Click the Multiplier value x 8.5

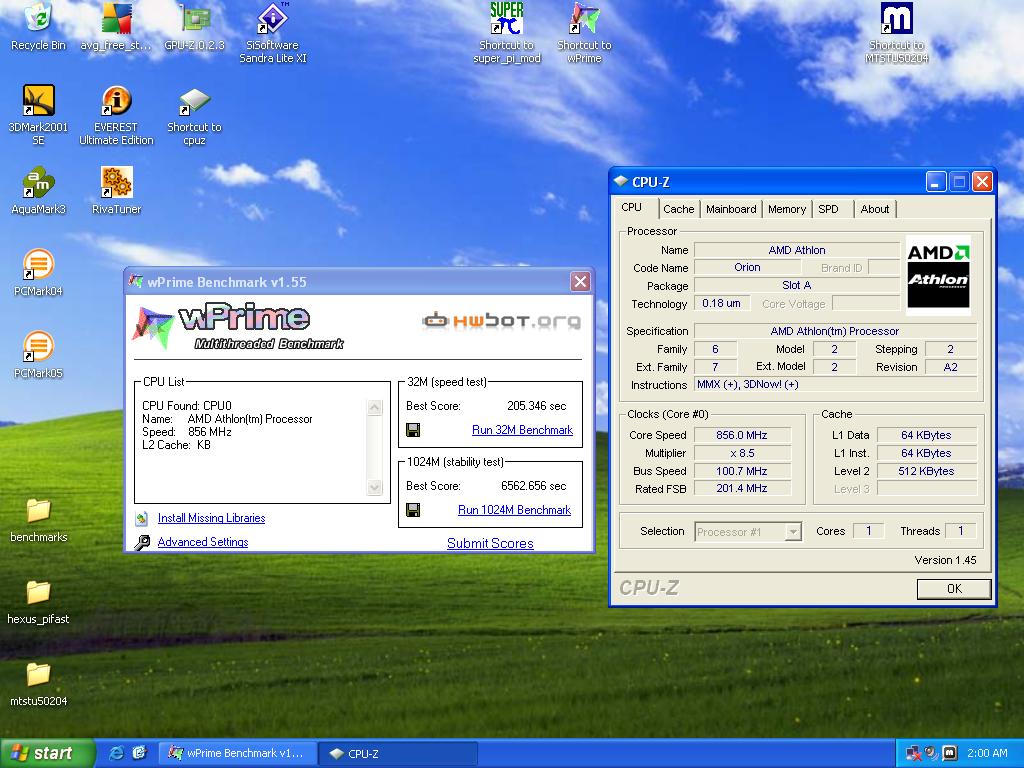[x=742, y=453]
